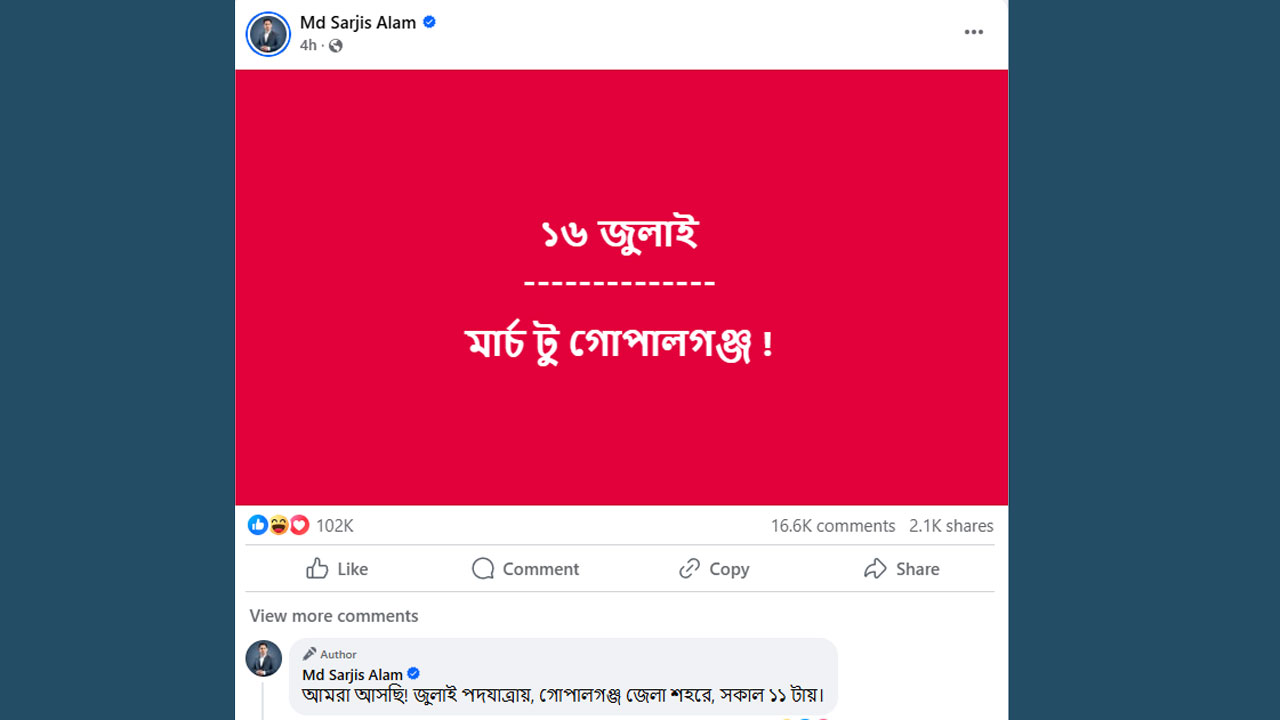Click the commenter's avatar below the post
Viewport: 1280px width, 720px height.
[x=263, y=658]
